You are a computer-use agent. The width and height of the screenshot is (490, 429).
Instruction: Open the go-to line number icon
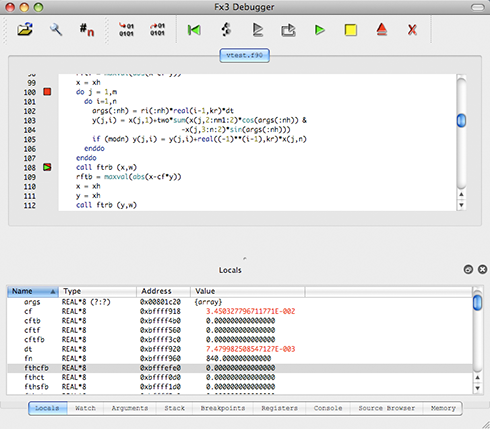pos(87,30)
